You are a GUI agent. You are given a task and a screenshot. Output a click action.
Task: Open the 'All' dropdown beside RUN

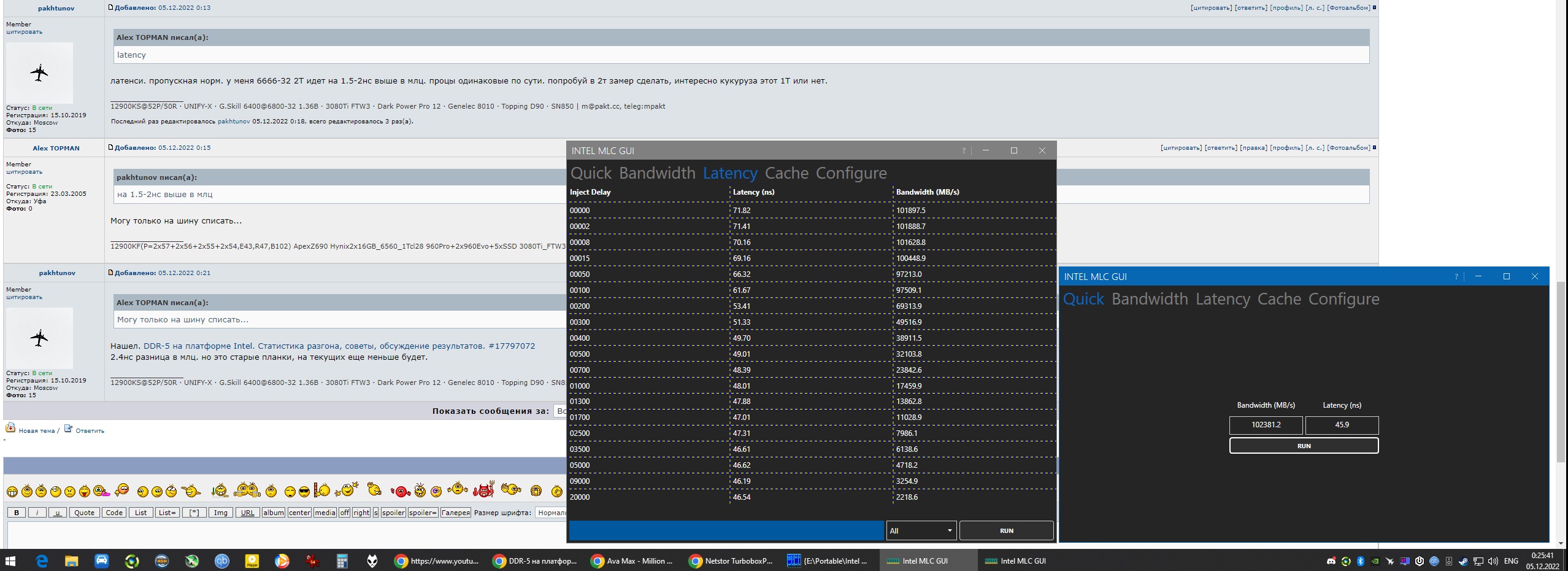[921, 530]
